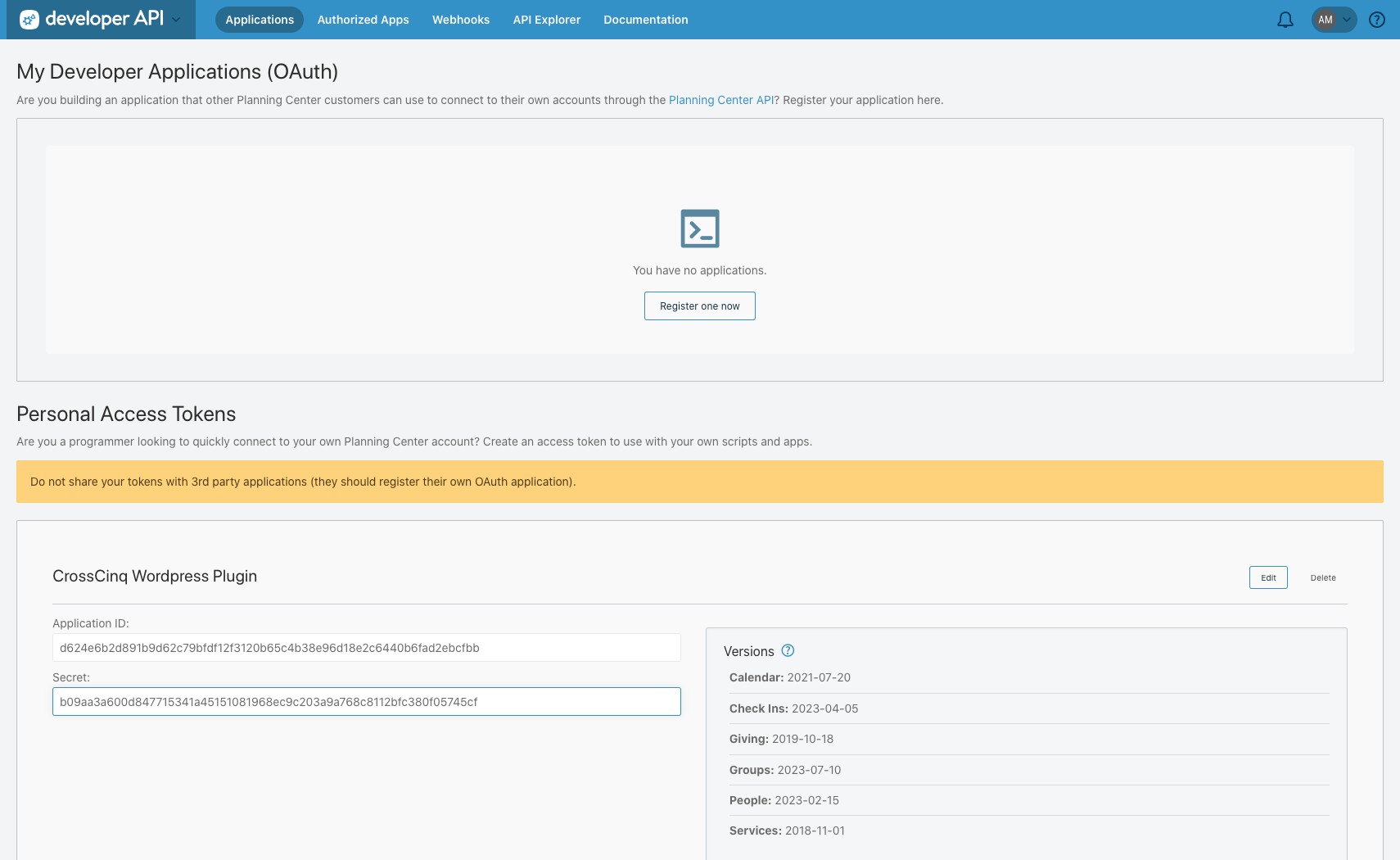Go to the Webhooks tab
The image size is (1400, 860).
coord(461,20)
